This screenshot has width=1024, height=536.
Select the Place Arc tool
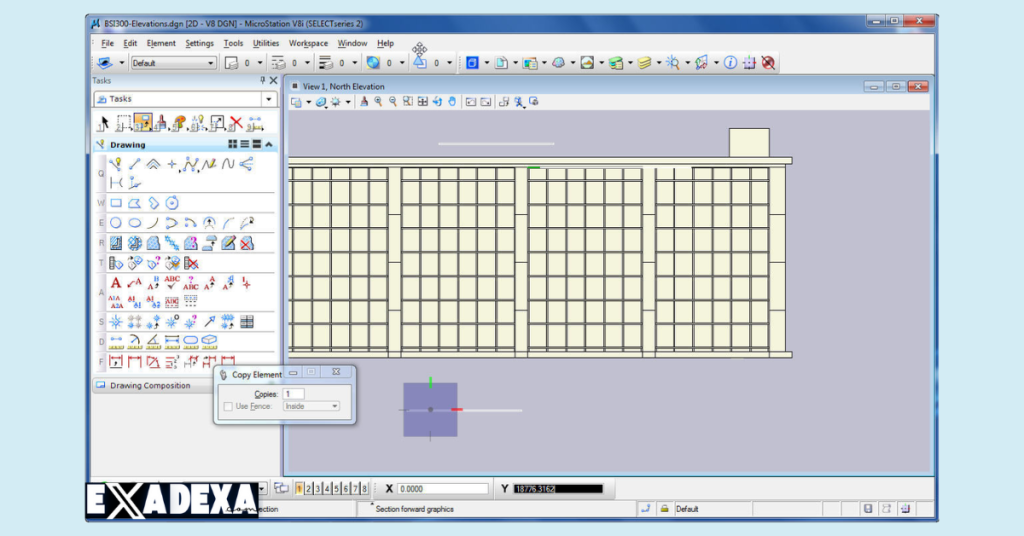coord(153,223)
